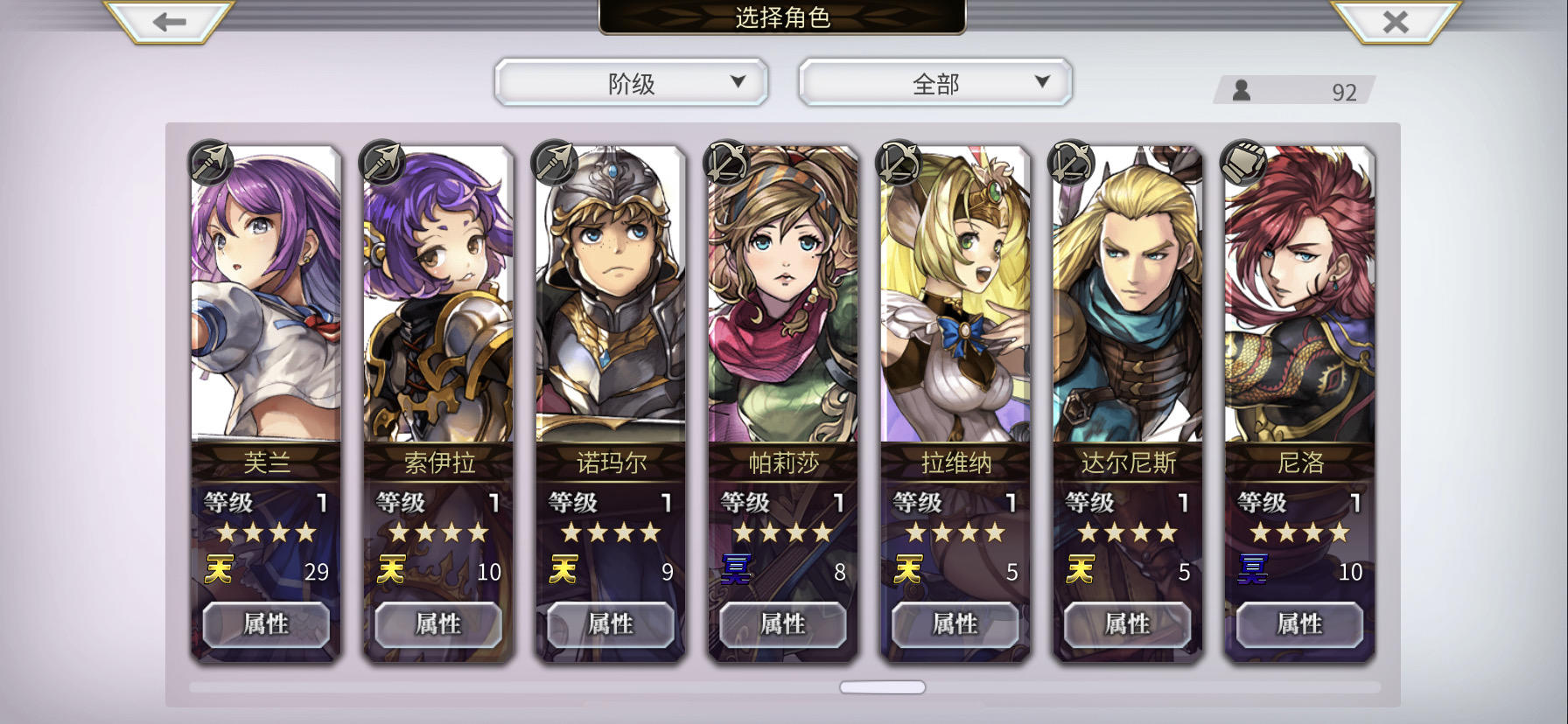Go back with the left arrow
This screenshot has width=1568, height=724.
pos(169,22)
